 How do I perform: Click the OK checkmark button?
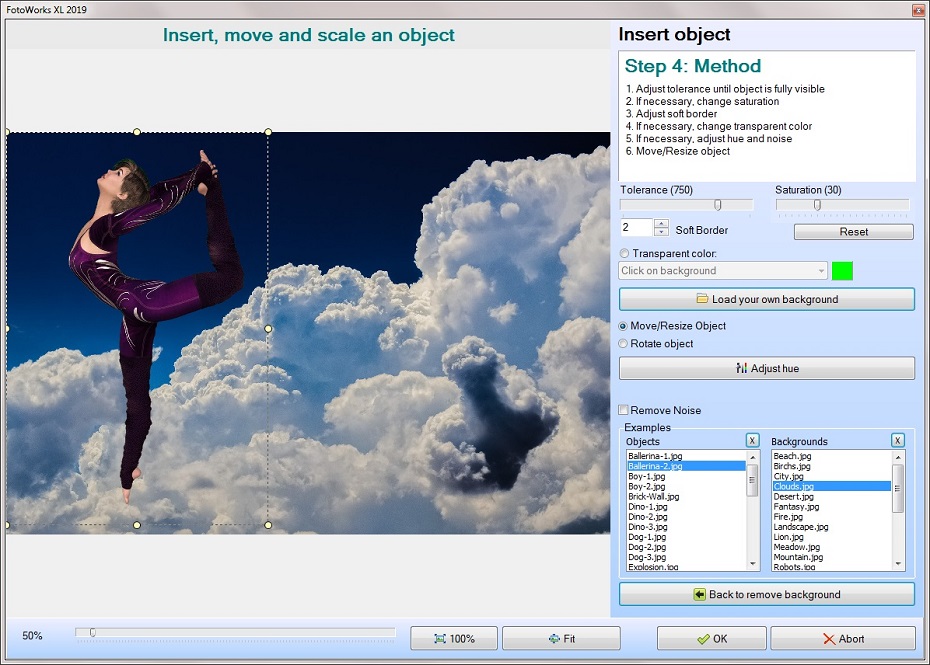tap(711, 638)
